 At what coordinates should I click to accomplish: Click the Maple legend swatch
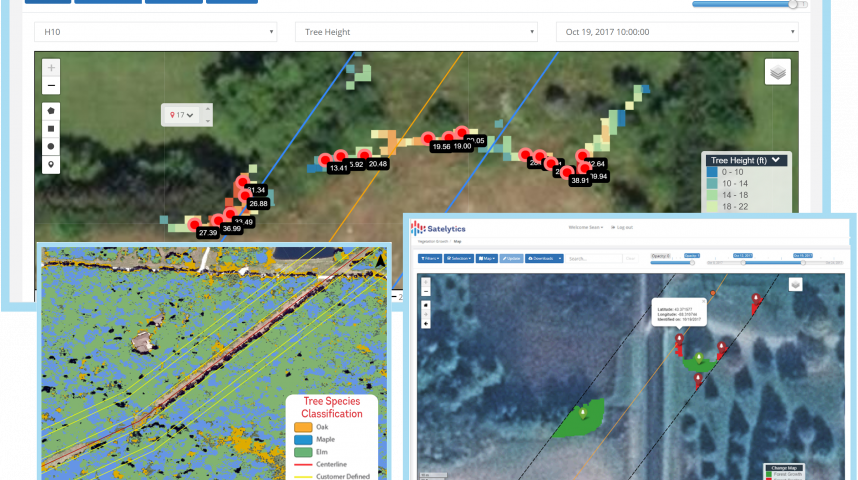pos(303,439)
